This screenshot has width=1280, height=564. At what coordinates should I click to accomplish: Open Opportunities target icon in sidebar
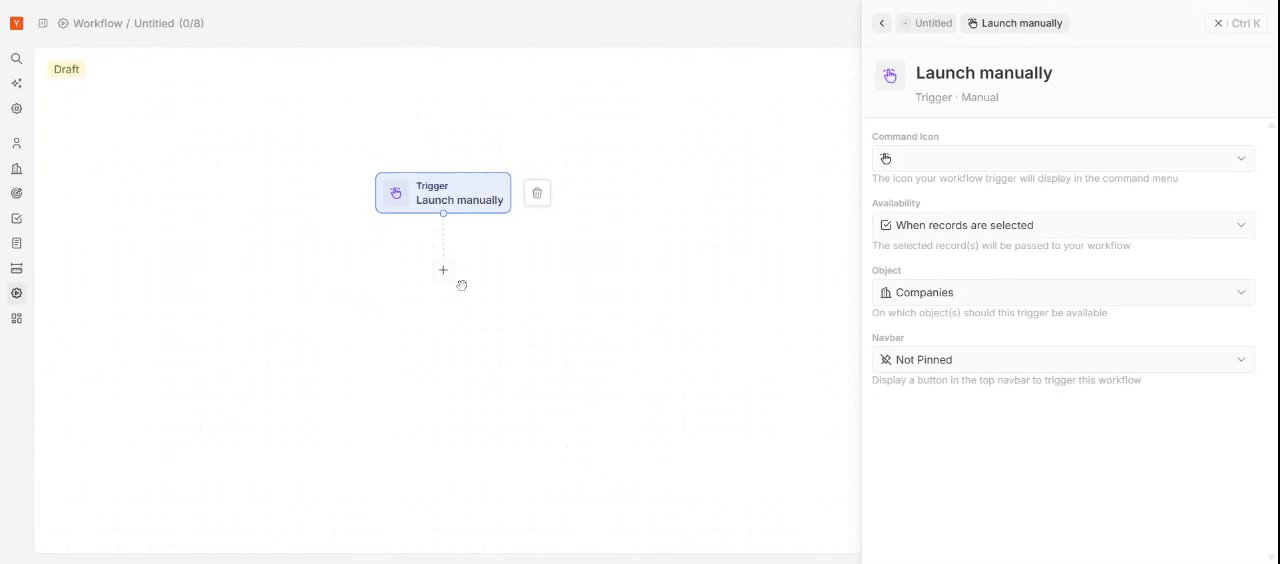tap(16, 194)
